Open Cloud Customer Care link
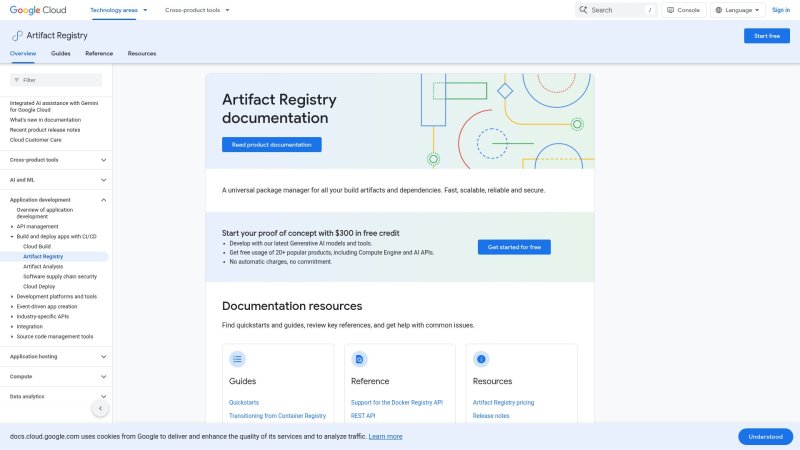The width and height of the screenshot is (800, 450). [35, 140]
